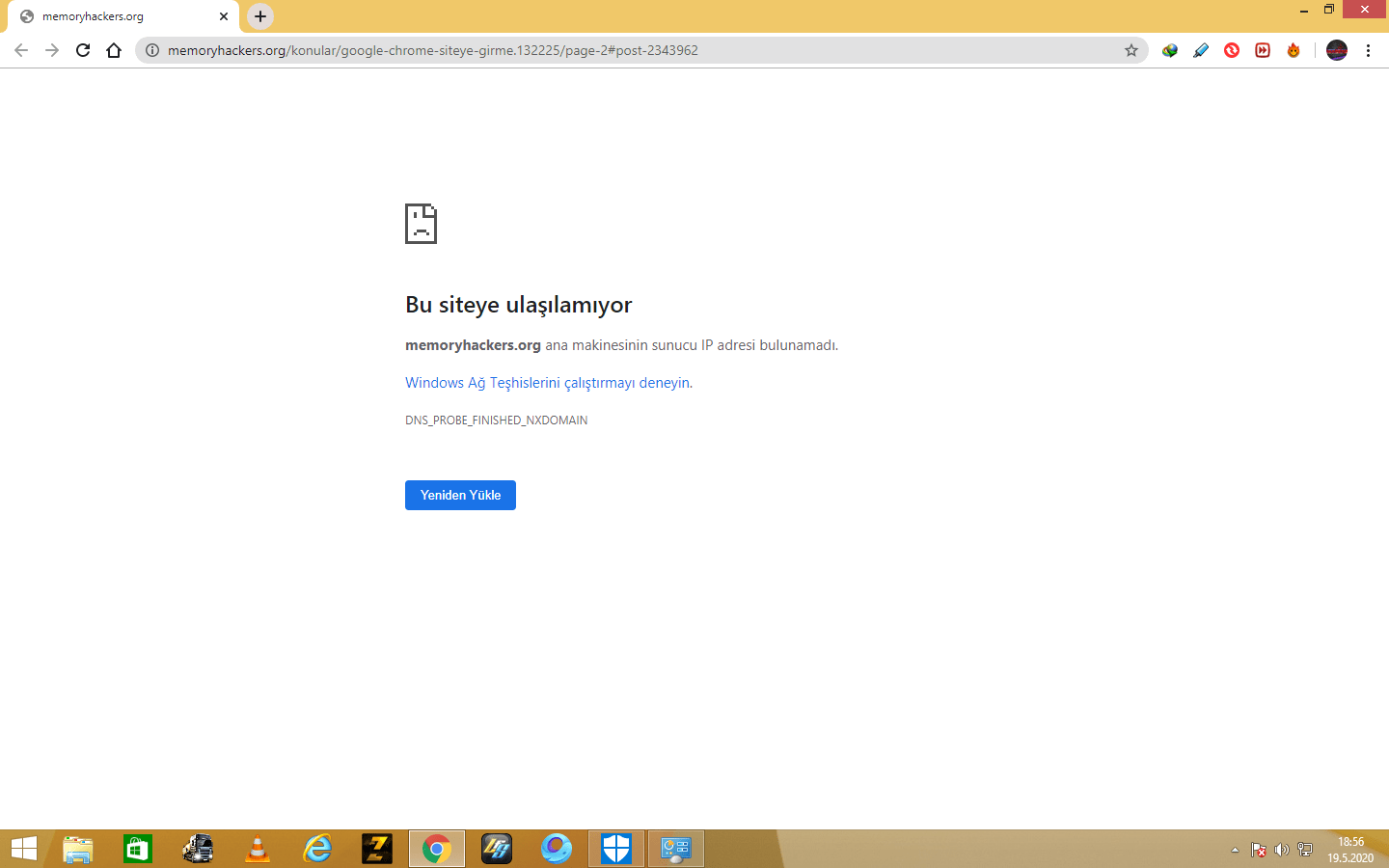Viewport: 1389px width, 868px height.
Task: Open the volume speaker tray icon
Action: [x=1281, y=850]
